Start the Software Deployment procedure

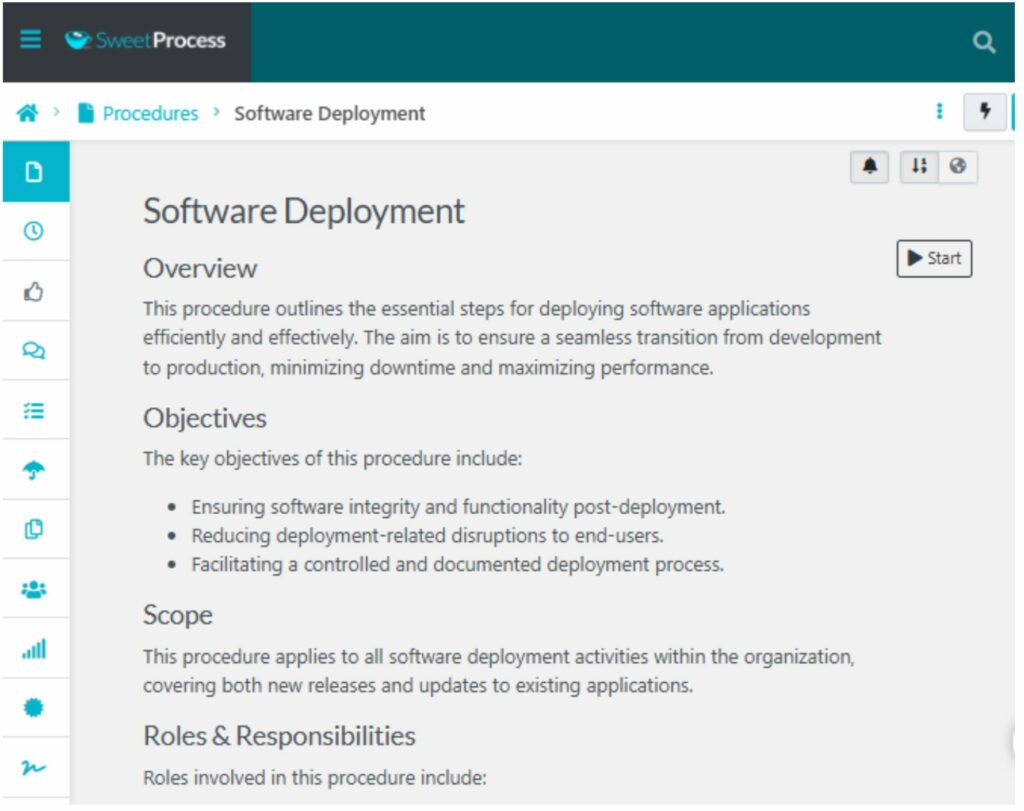[x=934, y=259]
